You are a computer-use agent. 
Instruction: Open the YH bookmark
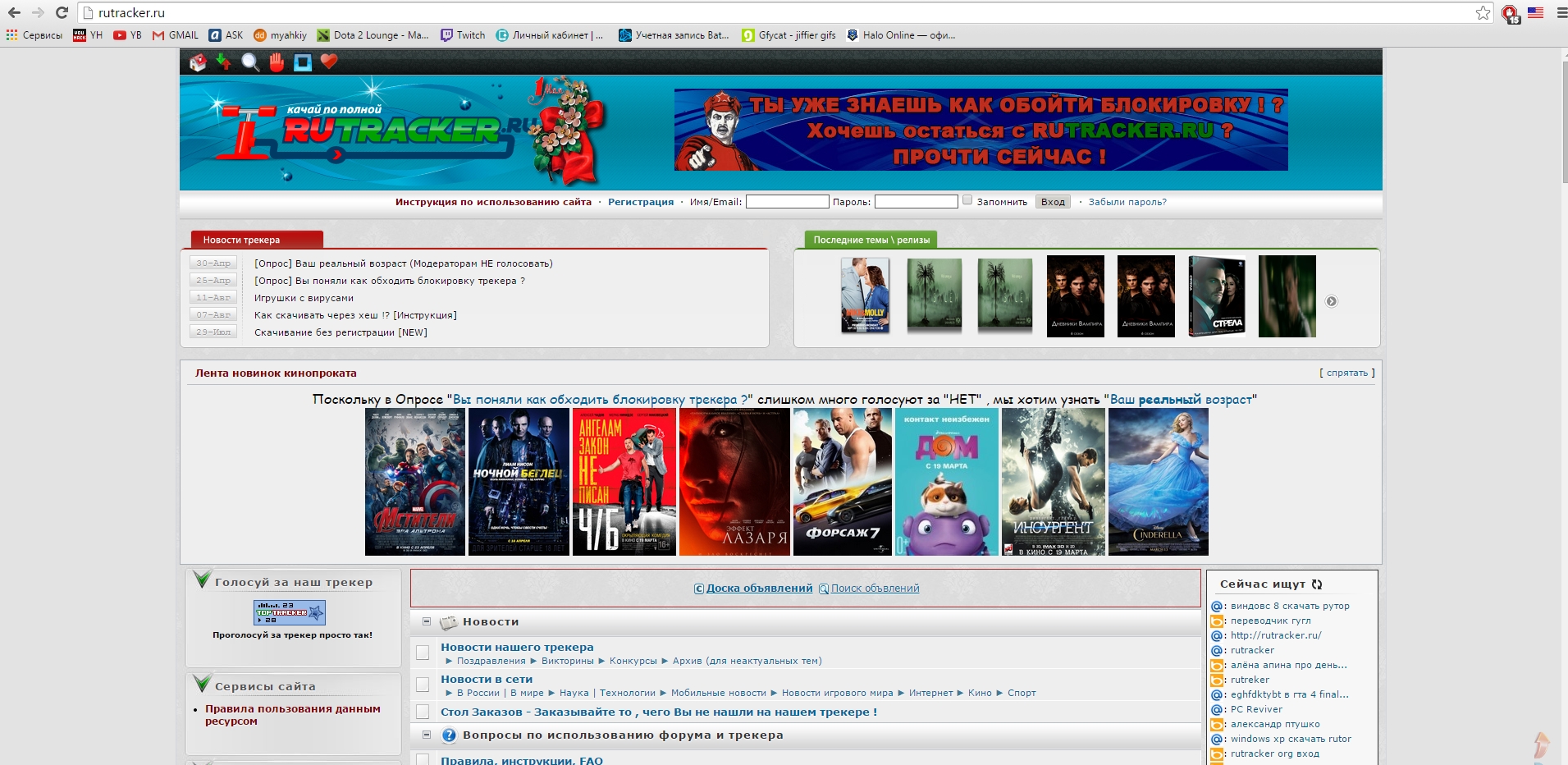pos(88,35)
